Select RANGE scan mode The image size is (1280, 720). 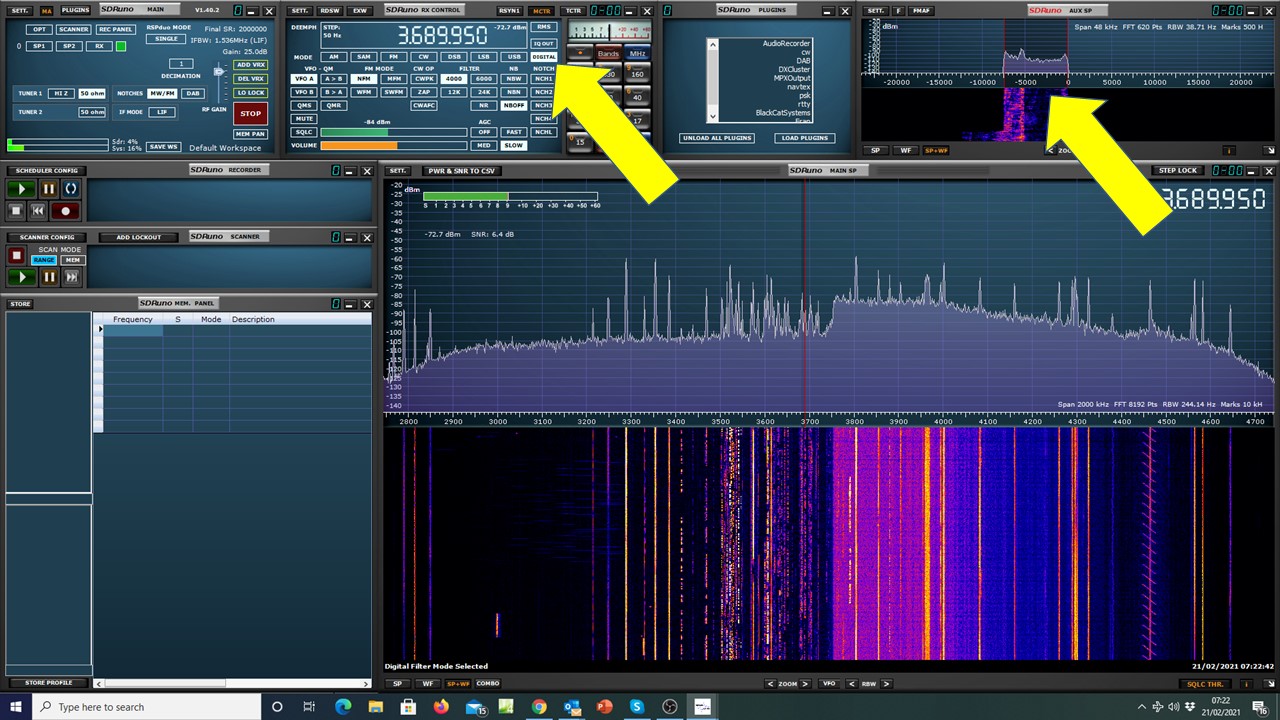[x=44, y=260]
